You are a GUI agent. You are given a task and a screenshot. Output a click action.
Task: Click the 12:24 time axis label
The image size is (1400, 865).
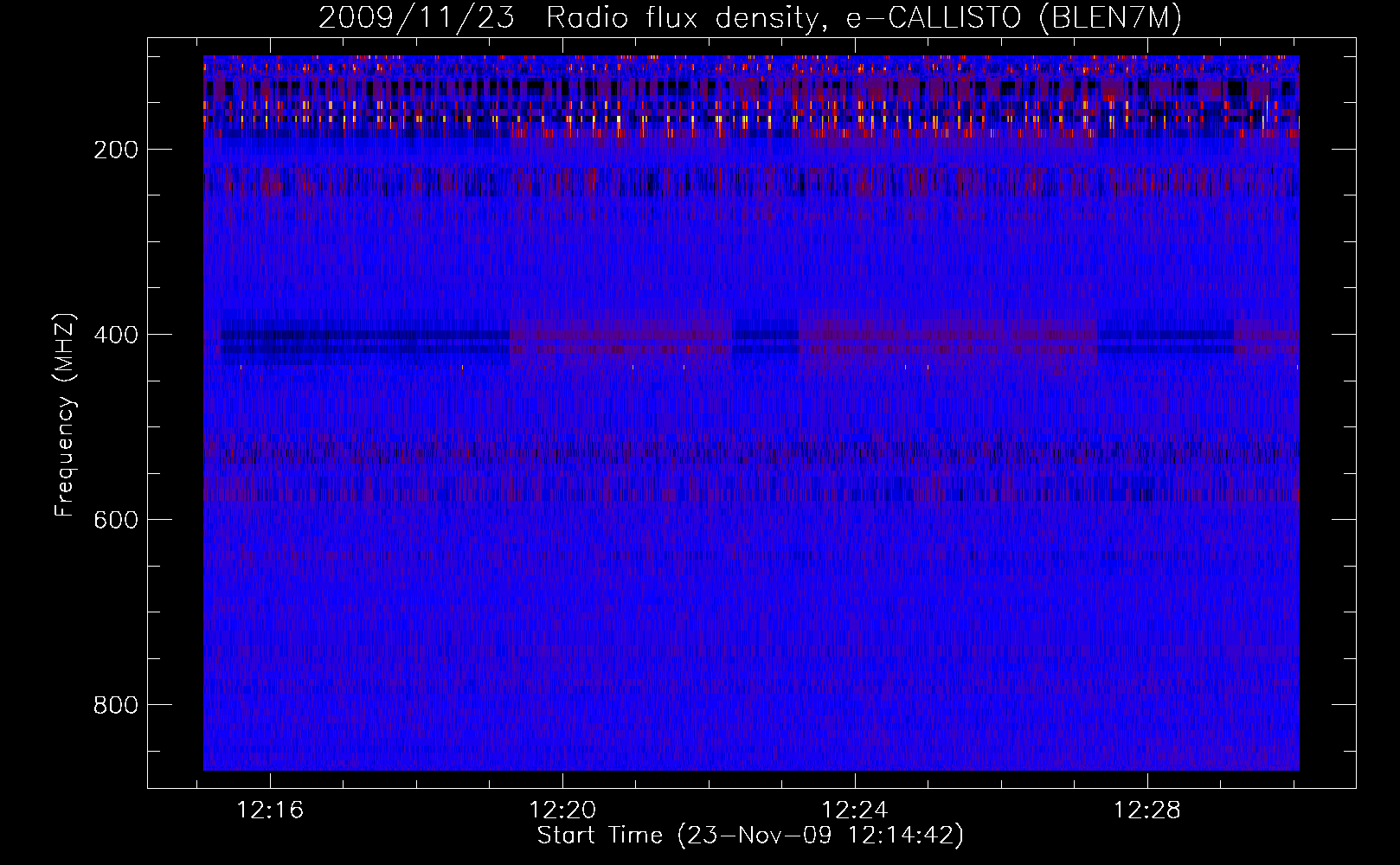pyautogui.click(x=855, y=811)
